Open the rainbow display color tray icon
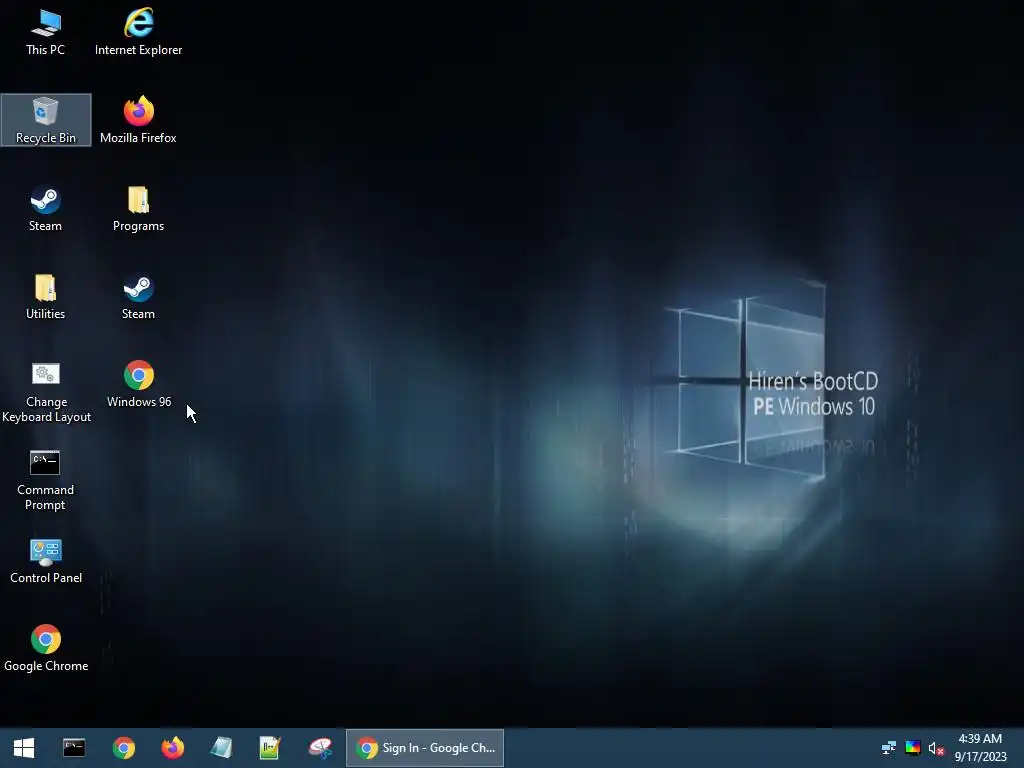 913,748
